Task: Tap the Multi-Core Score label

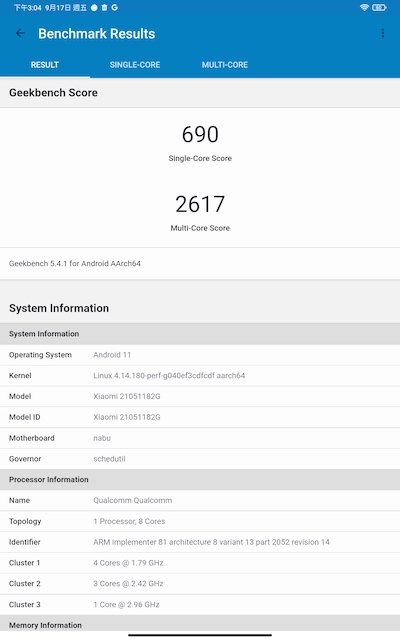Action: [x=200, y=228]
